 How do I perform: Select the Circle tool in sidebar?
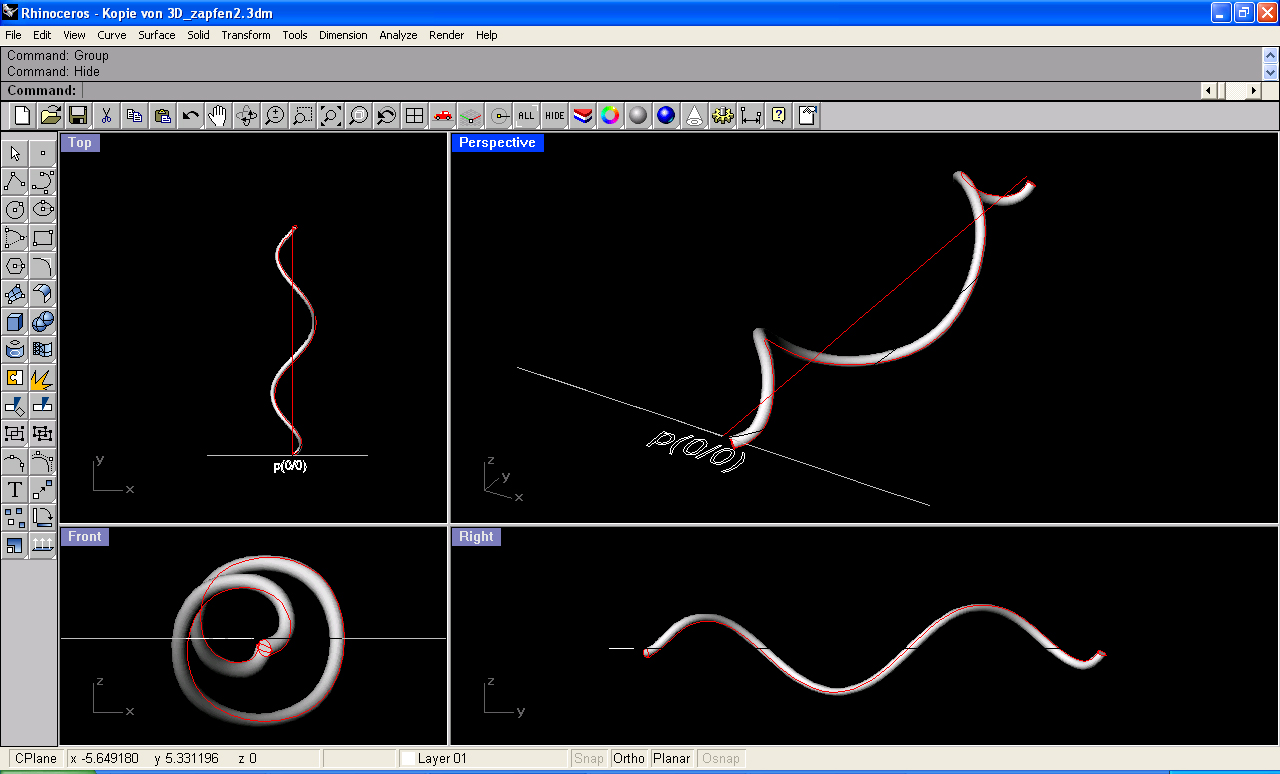[x=15, y=209]
